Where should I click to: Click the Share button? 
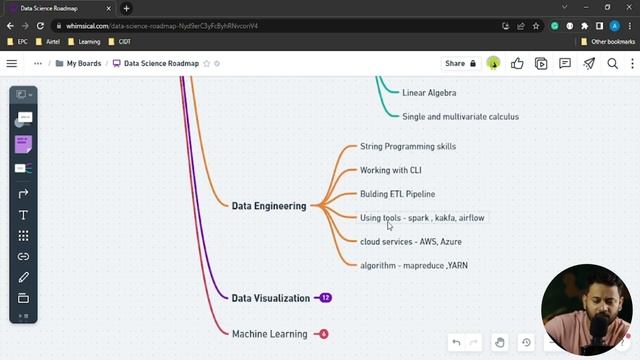[460, 64]
